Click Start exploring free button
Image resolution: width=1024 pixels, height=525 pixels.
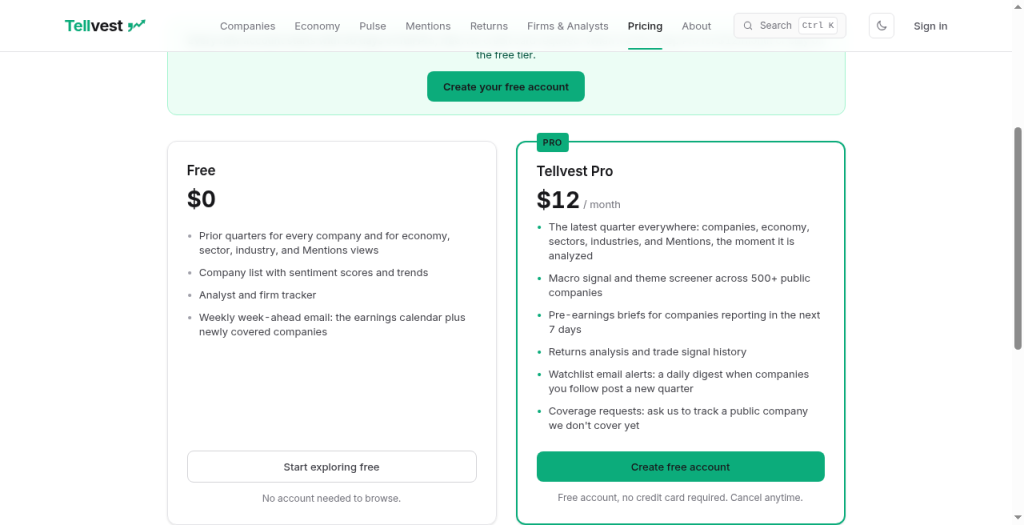click(x=332, y=467)
